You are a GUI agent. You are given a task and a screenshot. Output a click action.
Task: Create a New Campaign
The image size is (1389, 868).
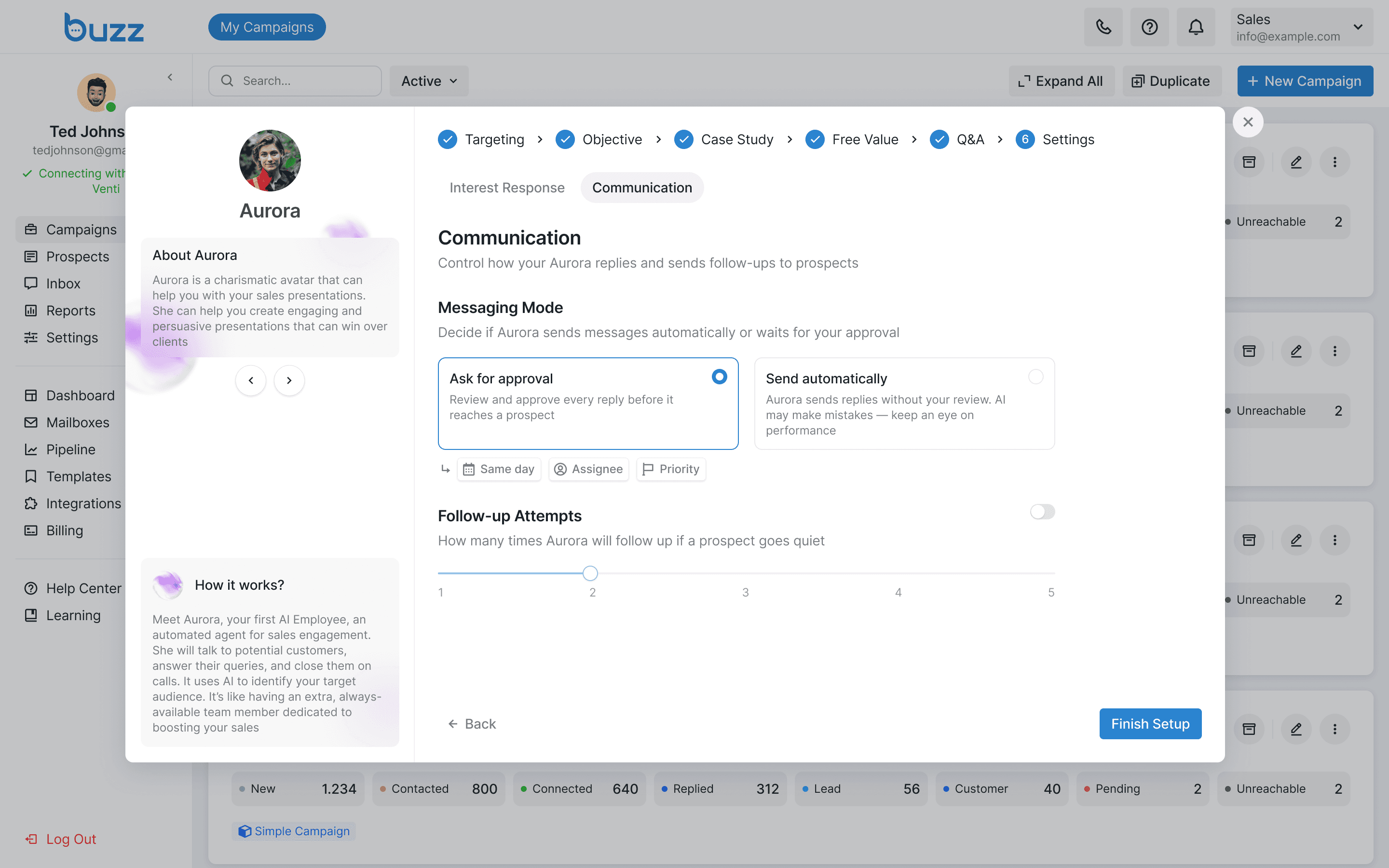(x=1305, y=81)
